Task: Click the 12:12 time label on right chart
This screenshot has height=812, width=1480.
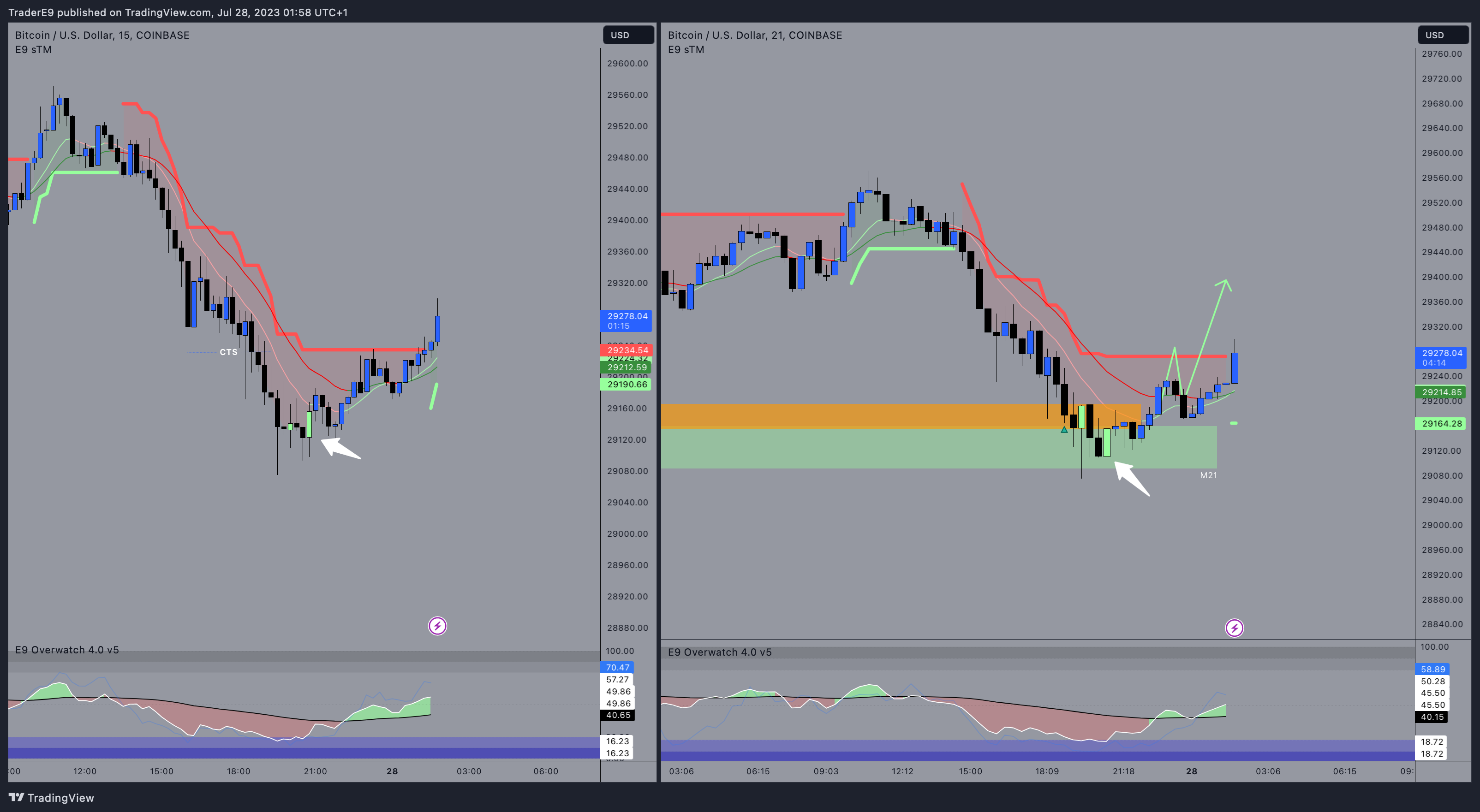Action: 902,771
